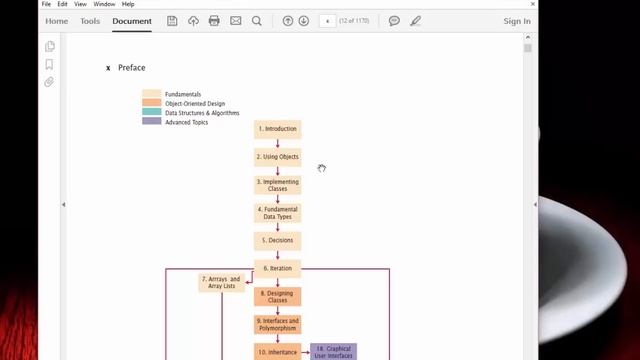The height and width of the screenshot is (360, 640).
Task: Open the File menu
Action: coord(46,4)
